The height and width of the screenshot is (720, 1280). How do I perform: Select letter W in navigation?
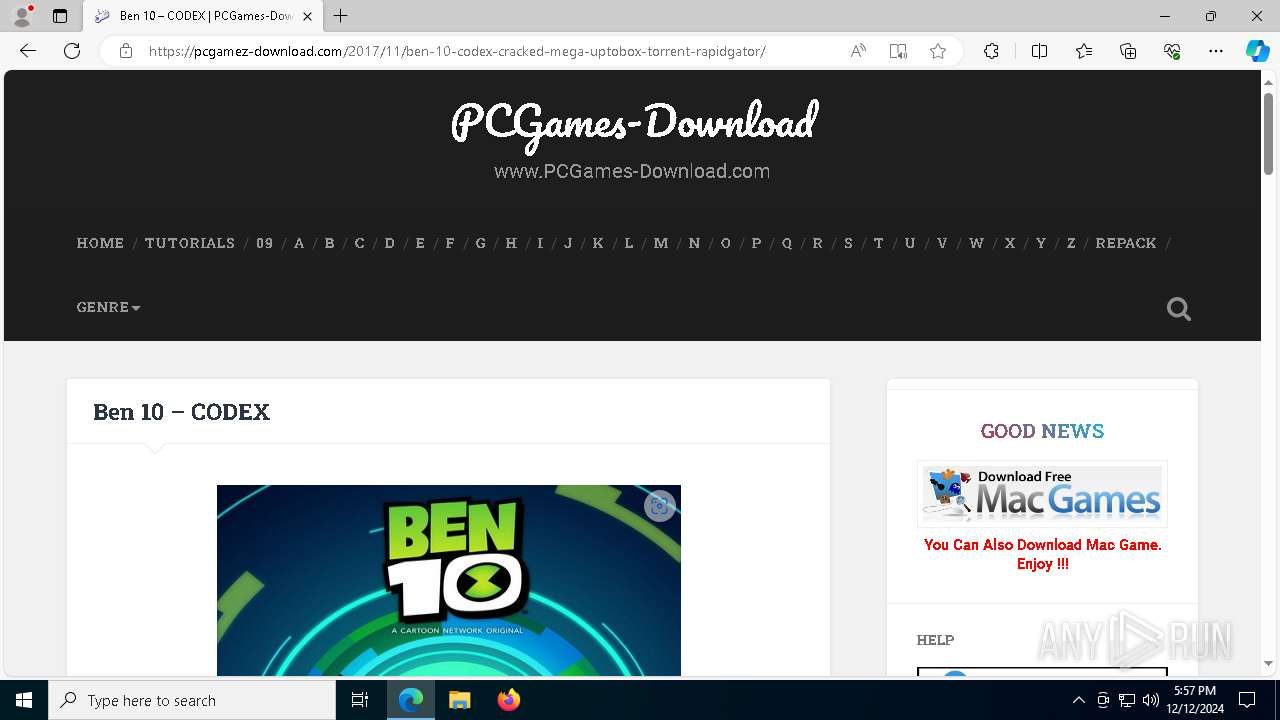(976, 243)
